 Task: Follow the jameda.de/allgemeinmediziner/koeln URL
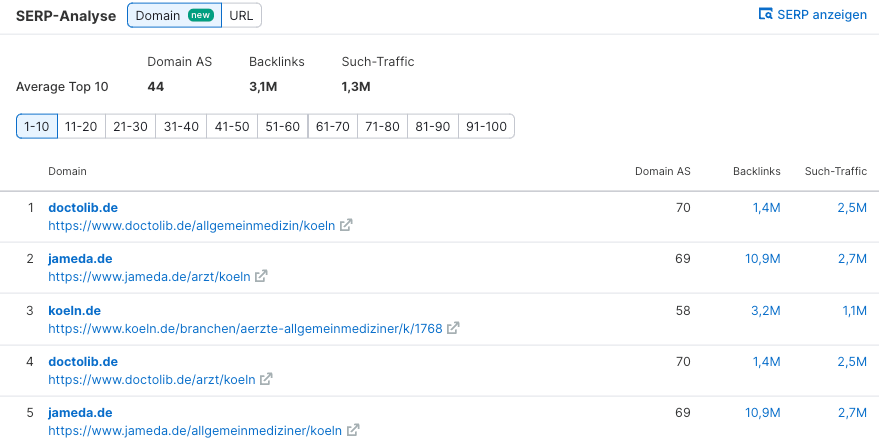click(x=195, y=430)
